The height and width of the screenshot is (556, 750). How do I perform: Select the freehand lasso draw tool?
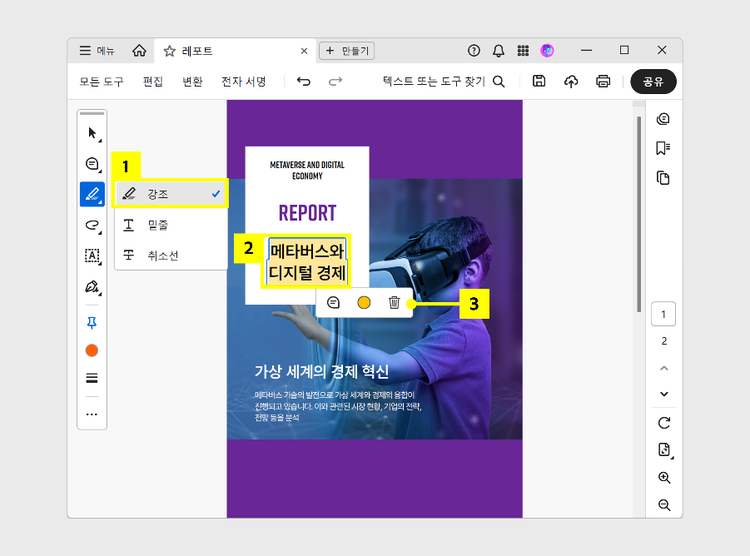(x=92, y=225)
